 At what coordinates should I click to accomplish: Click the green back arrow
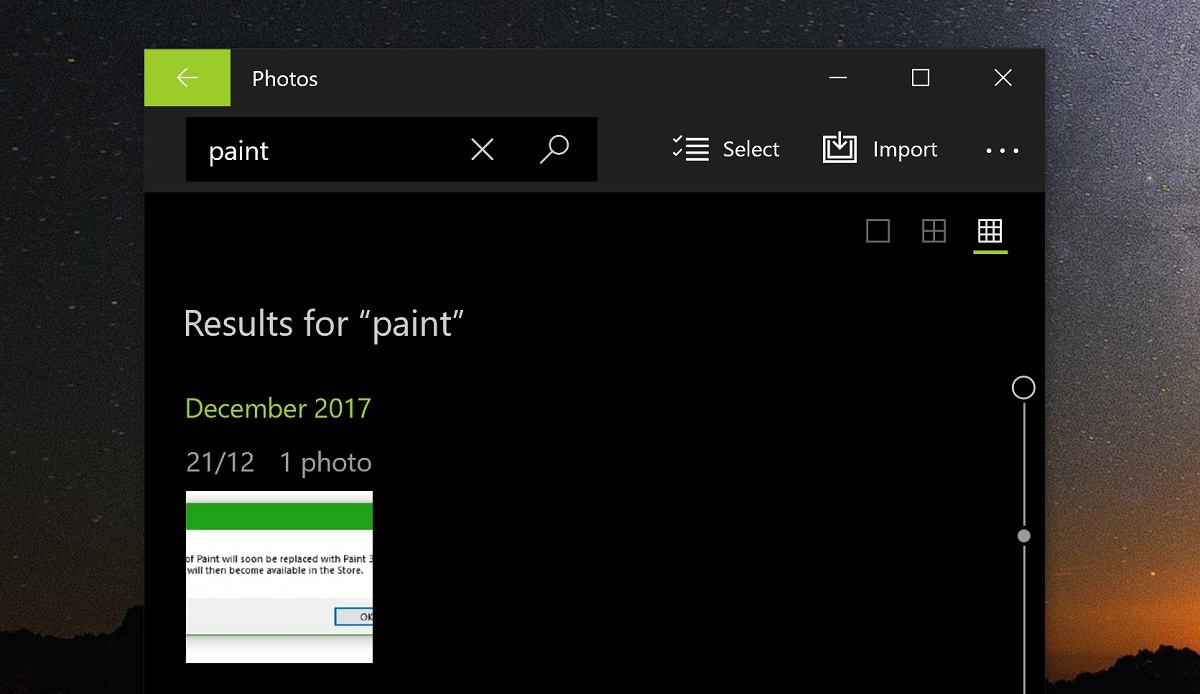click(x=187, y=77)
